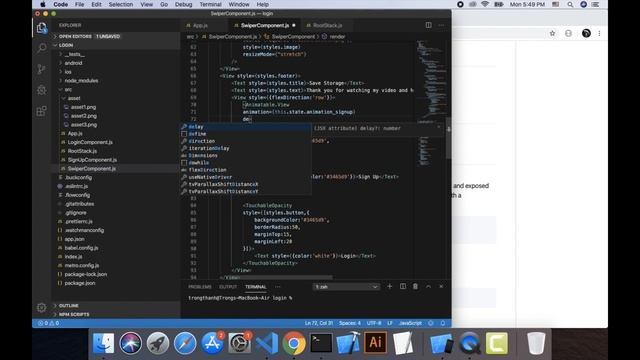This screenshot has width=640, height=360.
Task: Open QuickTime Player from the Dock
Action: tap(469, 343)
